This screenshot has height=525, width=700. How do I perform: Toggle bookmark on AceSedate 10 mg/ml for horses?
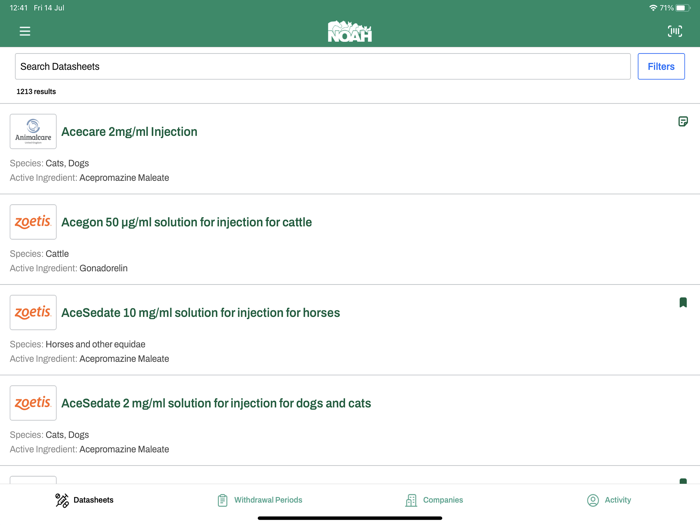click(x=683, y=303)
